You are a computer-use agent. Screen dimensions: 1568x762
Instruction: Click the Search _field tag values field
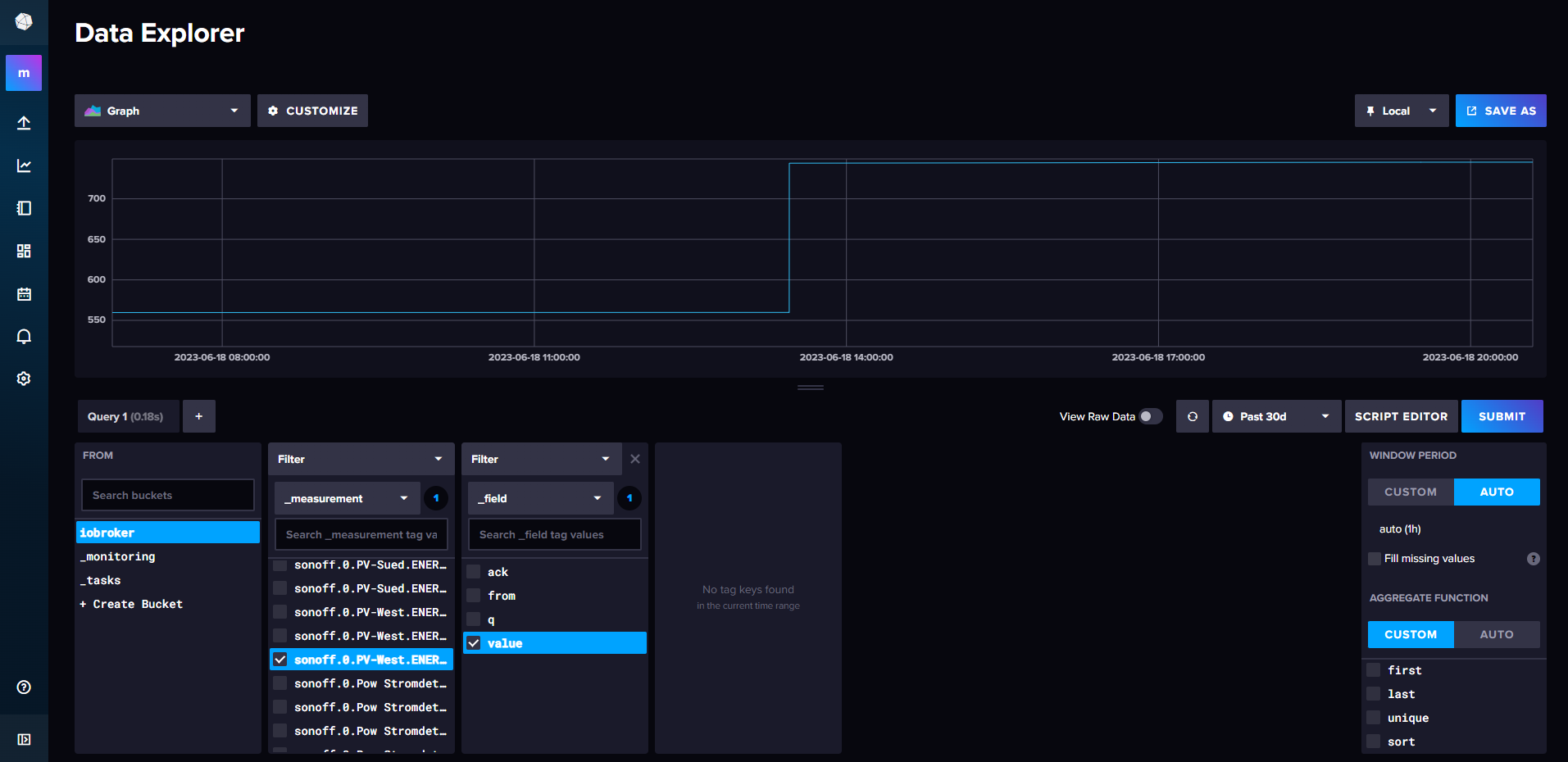click(x=555, y=534)
